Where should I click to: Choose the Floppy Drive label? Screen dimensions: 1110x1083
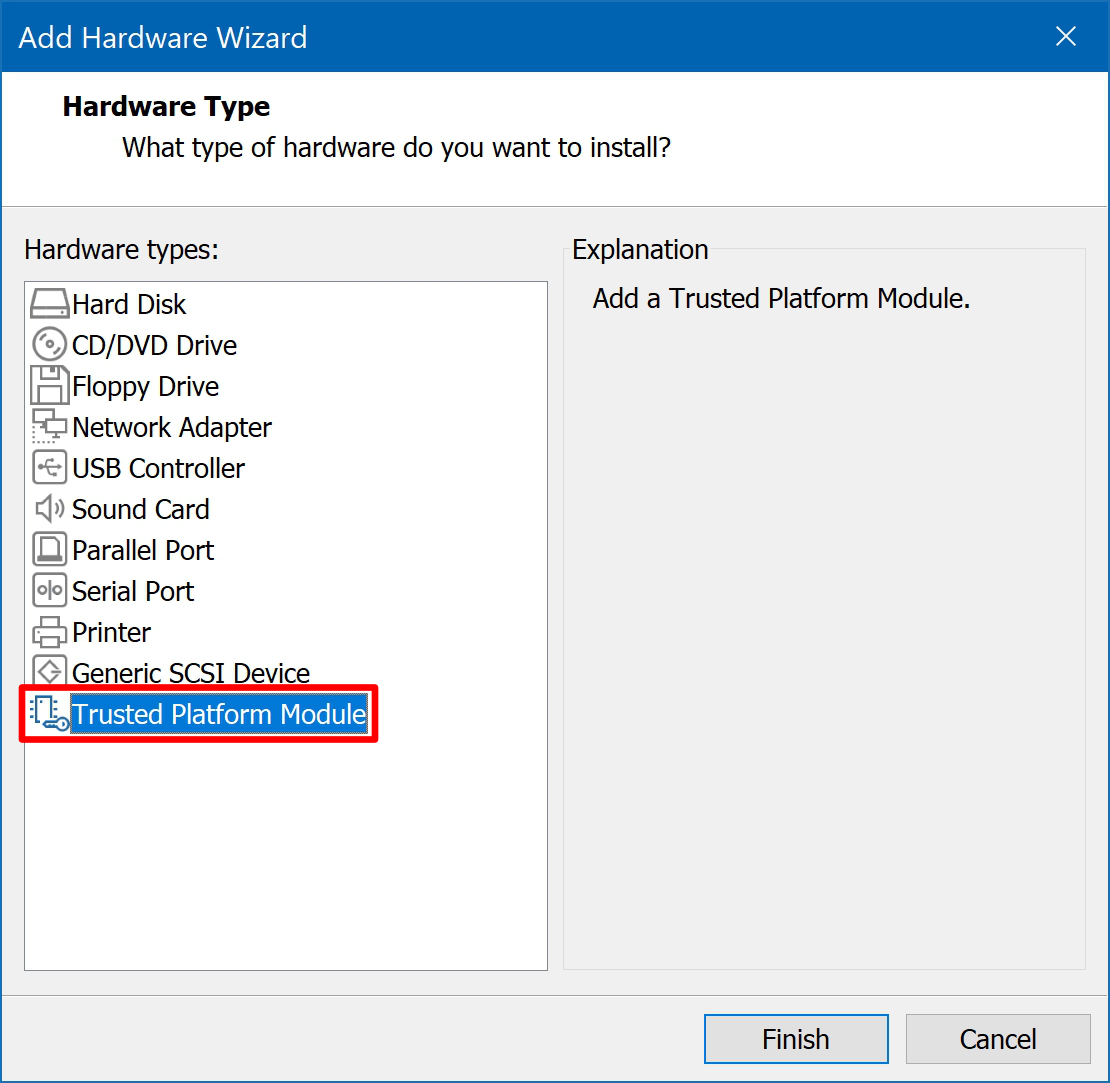(146, 386)
